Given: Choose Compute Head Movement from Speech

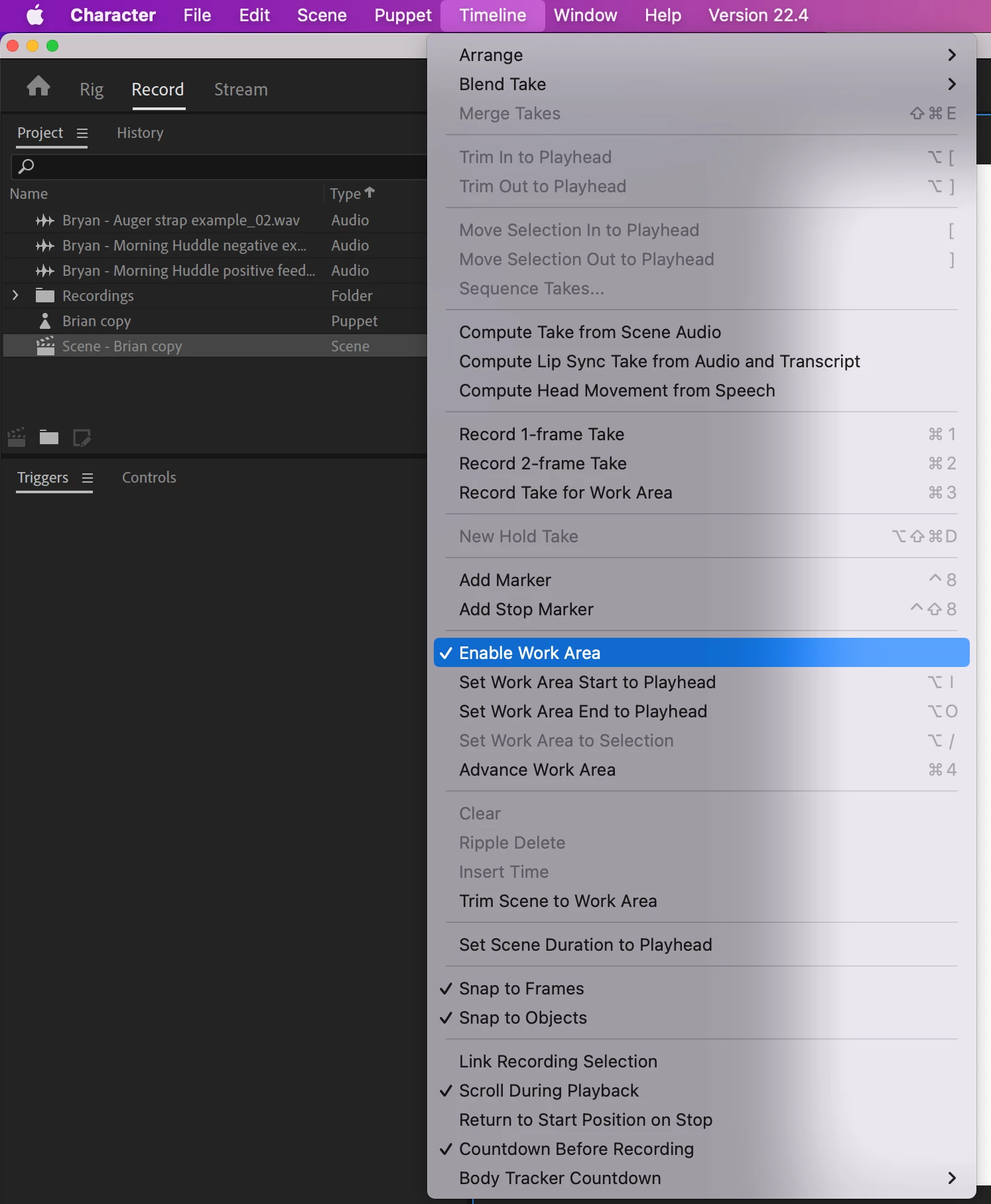Looking at the screenshot, I should pyautogui.click(x=701, y=390).
